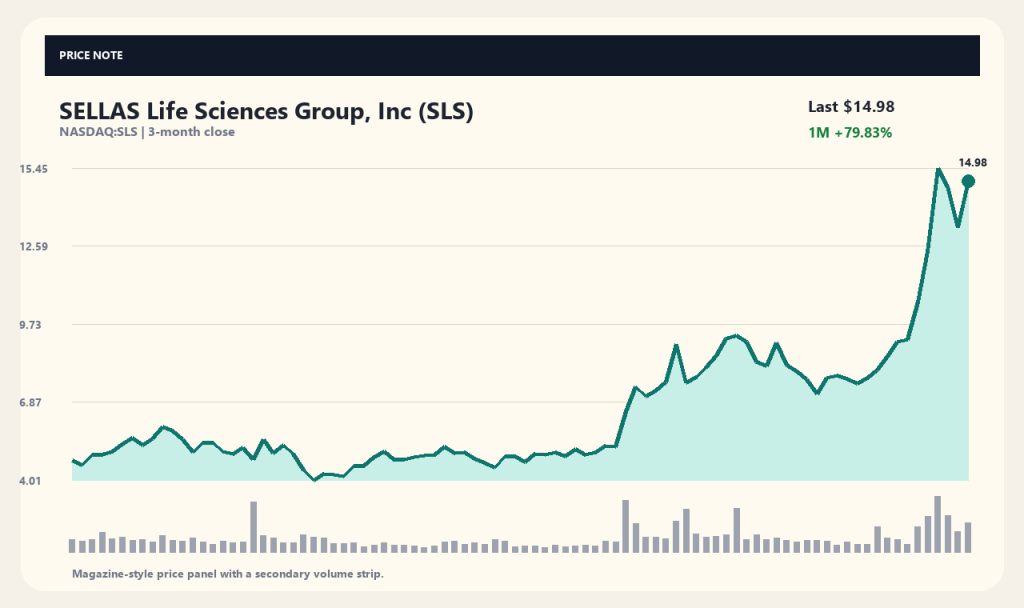Click the tallest volume bar near the chart end
1024x608 pixels.
click(938, 524)
